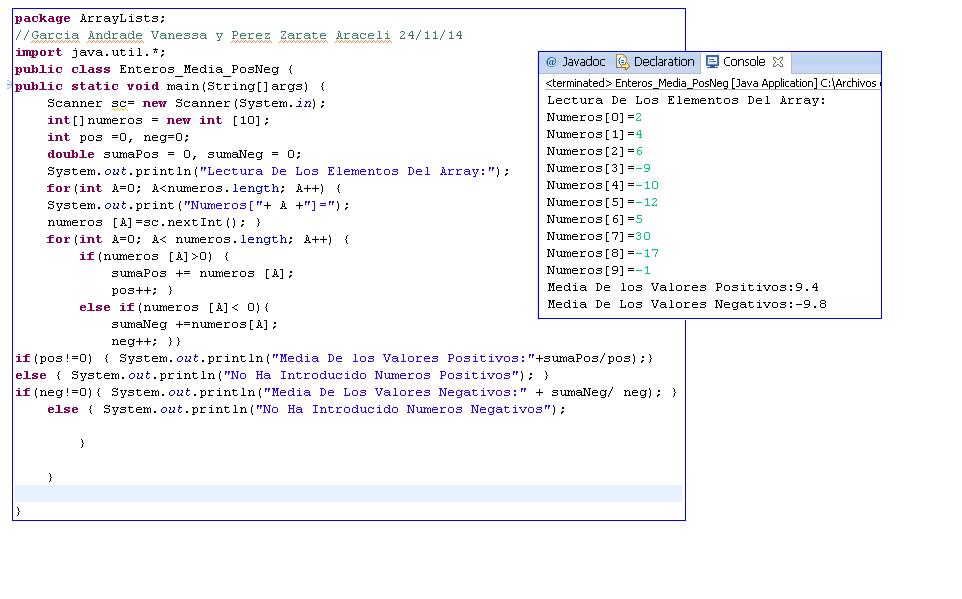The image size is (962, 599).
Task: Click console line Numeros[0]=2
Action: point(595,117)
